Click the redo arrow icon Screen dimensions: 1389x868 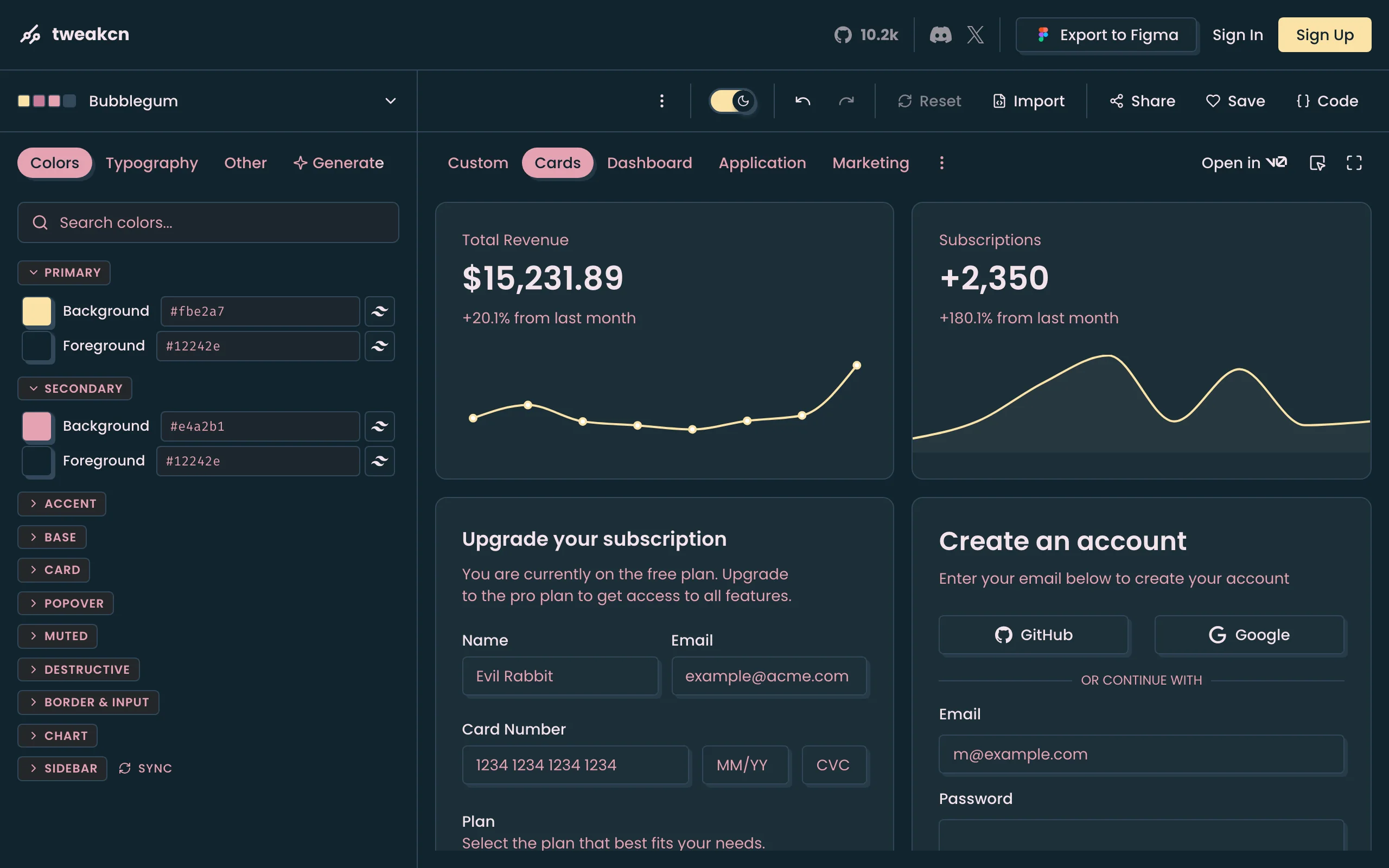click(846, 101)
